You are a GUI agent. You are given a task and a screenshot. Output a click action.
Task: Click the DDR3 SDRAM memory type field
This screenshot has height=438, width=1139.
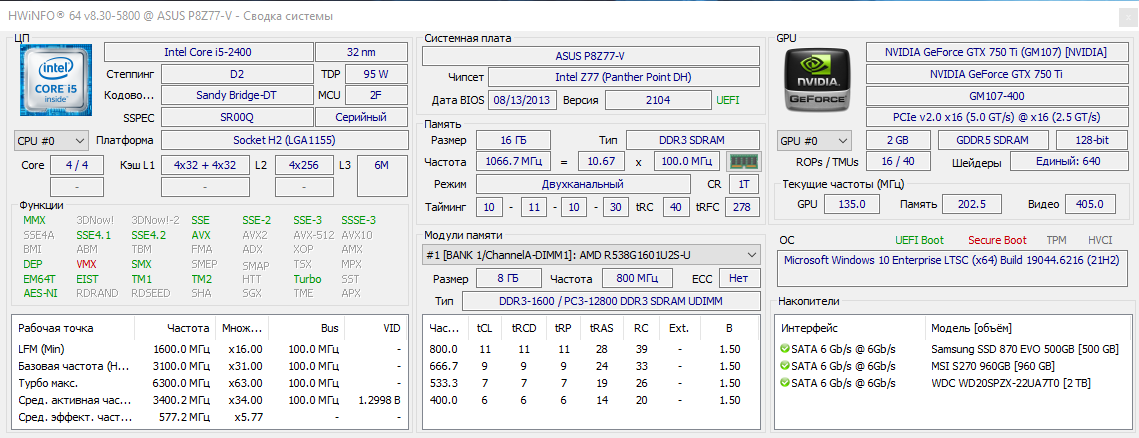693,140
